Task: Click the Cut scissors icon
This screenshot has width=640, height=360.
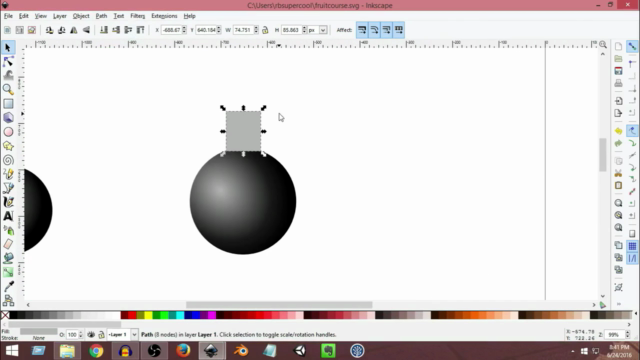Action: [x=618, y=173]
